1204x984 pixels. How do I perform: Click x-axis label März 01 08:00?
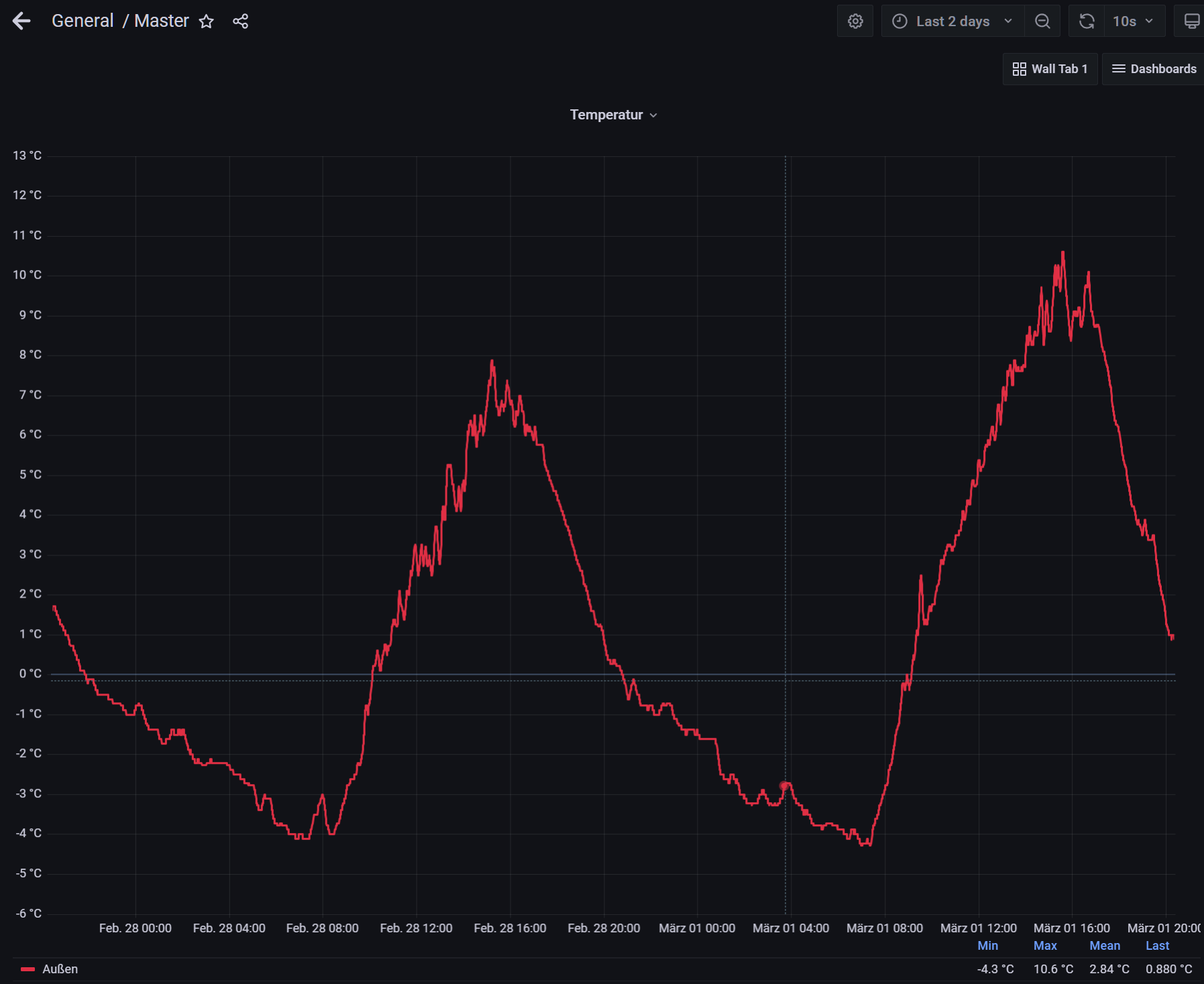885,928
